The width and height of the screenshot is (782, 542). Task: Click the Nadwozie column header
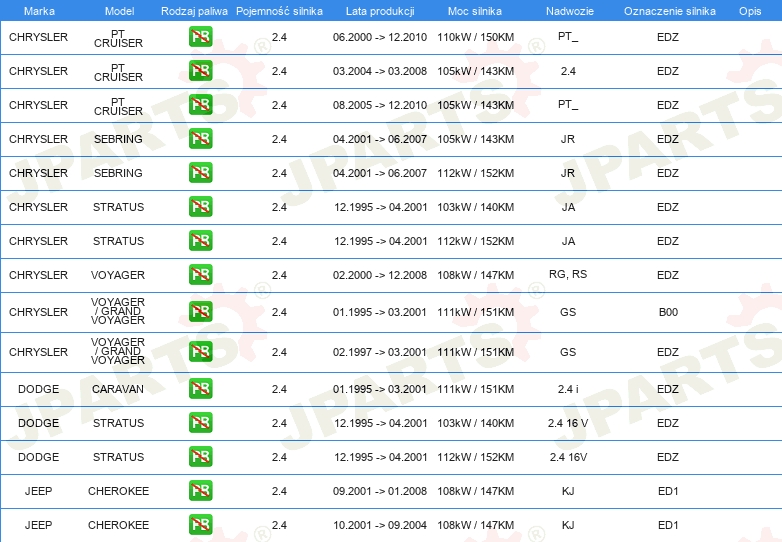570,11
